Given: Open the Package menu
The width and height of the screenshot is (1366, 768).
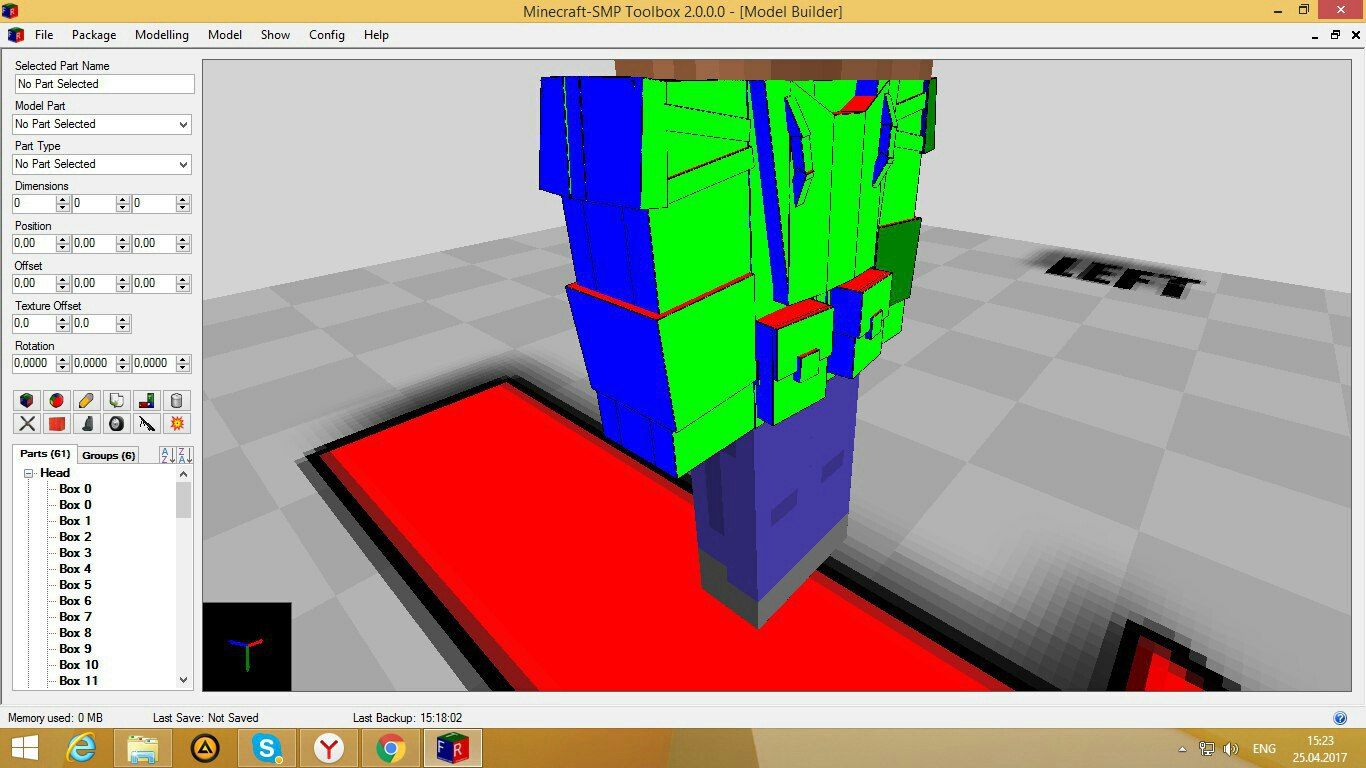Looking at the screenshot, I should pos(94,35).
